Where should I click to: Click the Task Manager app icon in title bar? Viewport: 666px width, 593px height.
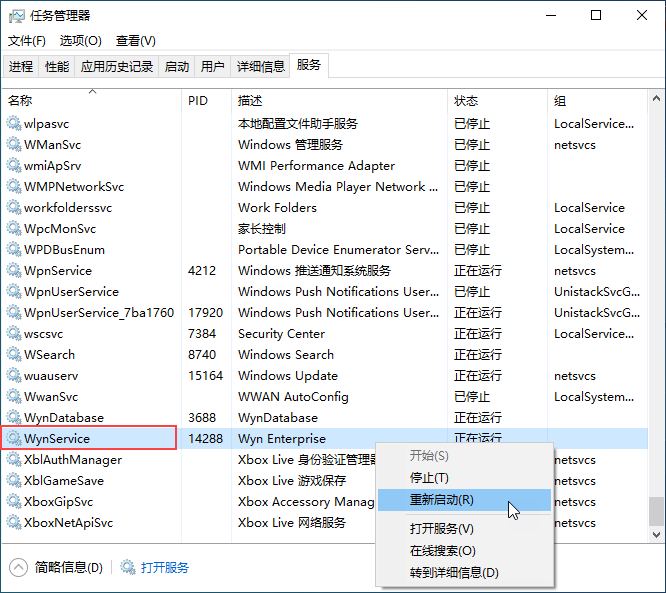click(16, 16)
